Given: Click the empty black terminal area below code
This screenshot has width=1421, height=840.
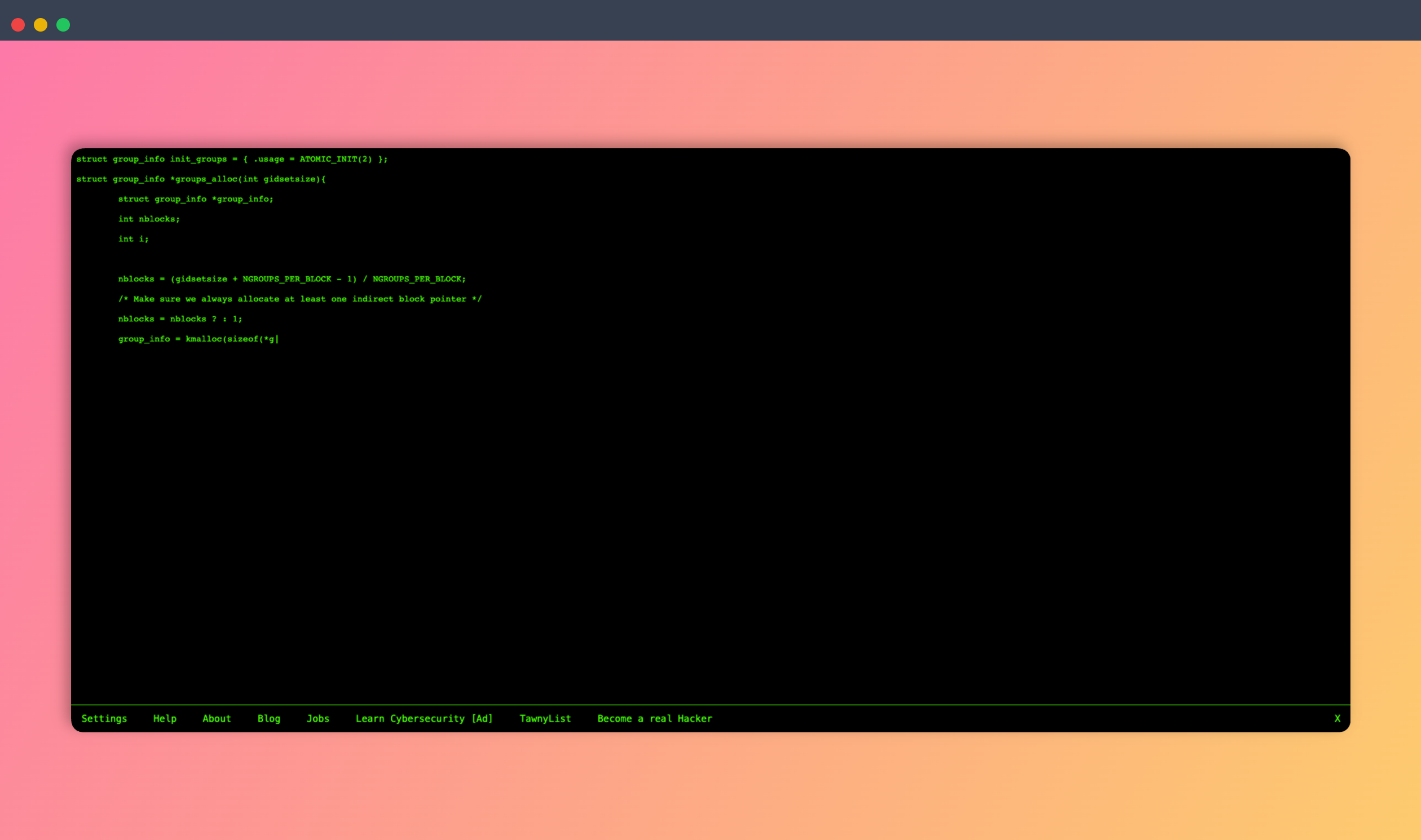Looking at the screenshot, I should click(710, 521).
